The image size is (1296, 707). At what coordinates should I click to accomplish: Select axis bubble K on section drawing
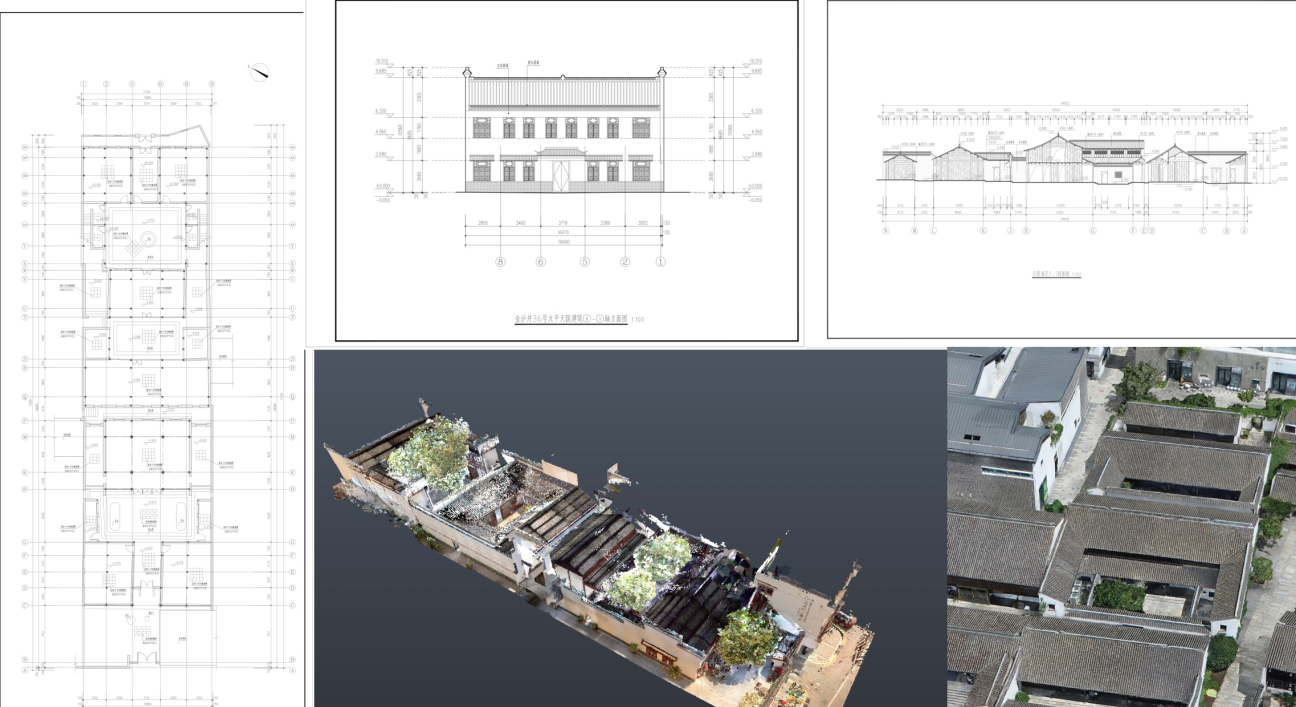(983, 230)
